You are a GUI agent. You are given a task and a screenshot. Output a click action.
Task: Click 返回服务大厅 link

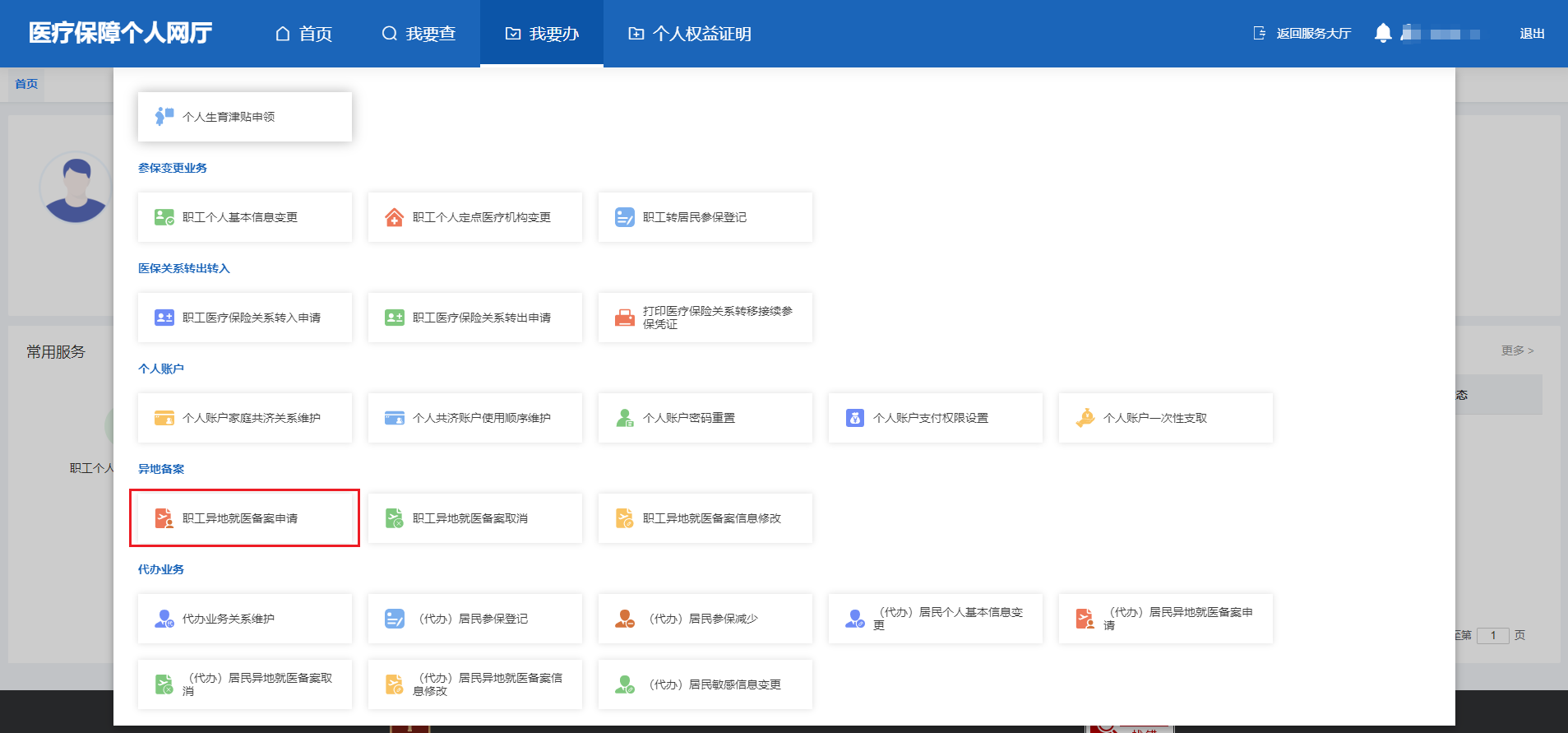pyautogui.click(x=1302, y=34)
